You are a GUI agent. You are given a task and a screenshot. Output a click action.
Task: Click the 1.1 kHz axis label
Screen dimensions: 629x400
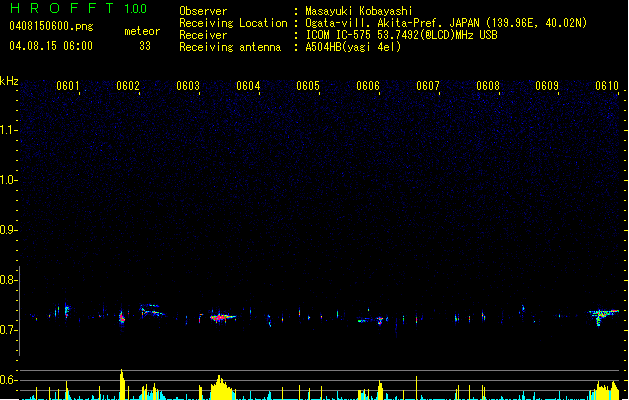(7, 130)
